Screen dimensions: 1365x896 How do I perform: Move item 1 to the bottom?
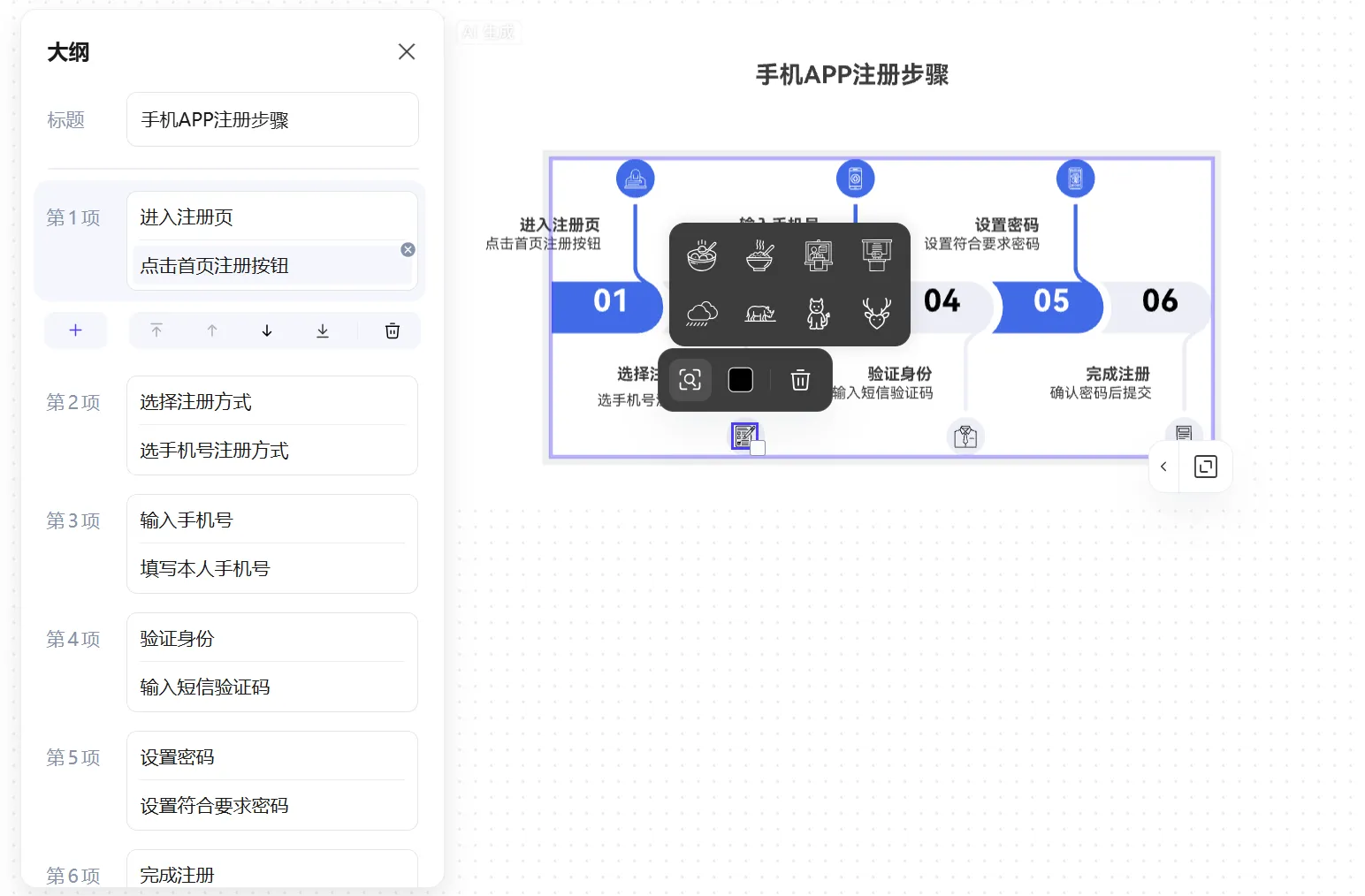pyautogui.click(x=323, y=330)
